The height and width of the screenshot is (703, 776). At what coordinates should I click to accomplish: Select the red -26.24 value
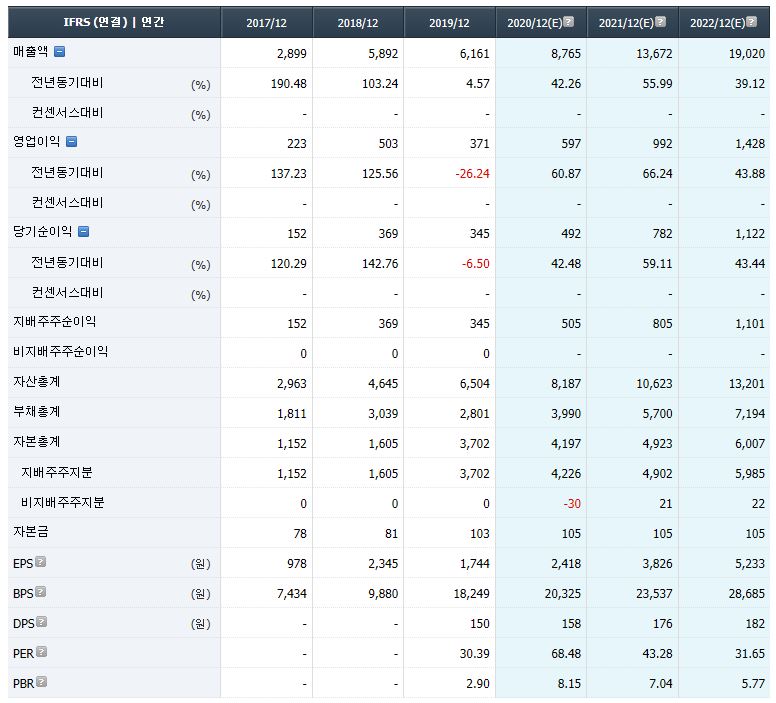point(472,174)
